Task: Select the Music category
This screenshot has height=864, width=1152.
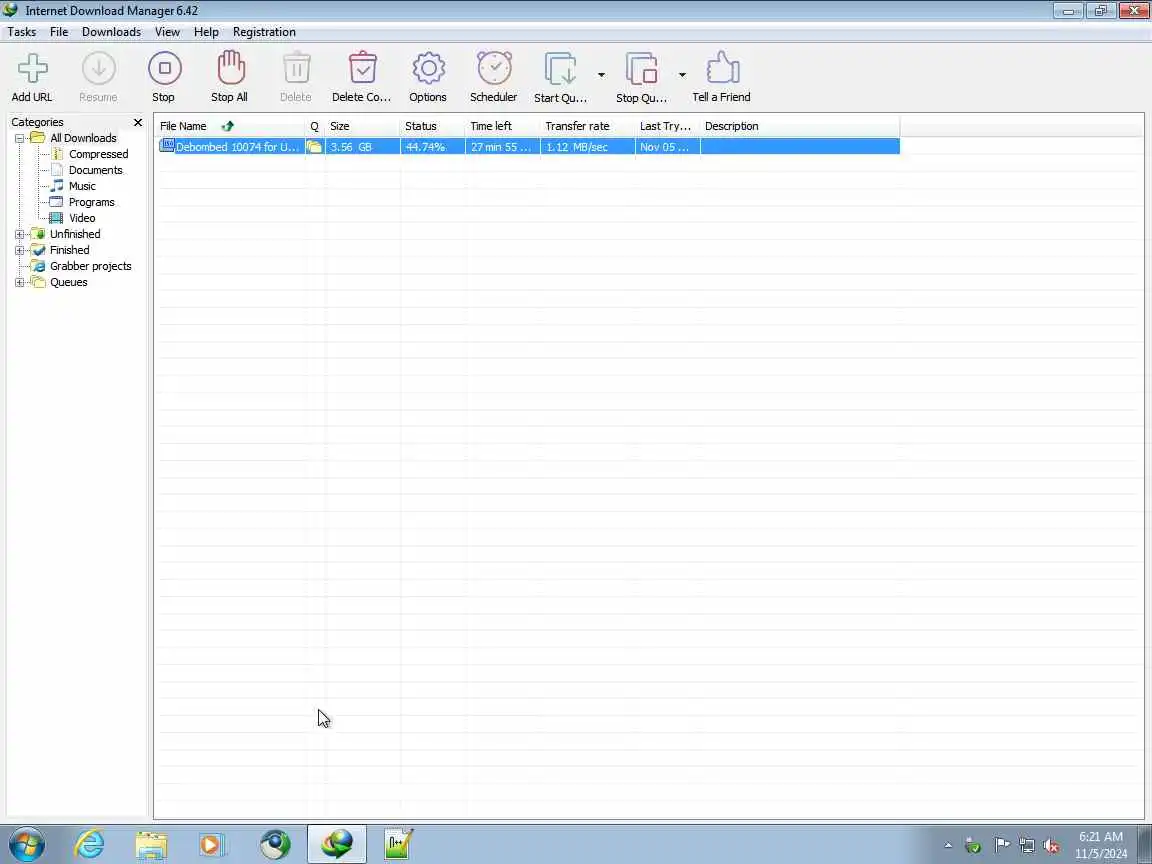Action: pyautogui.click(x=82, y=187)
